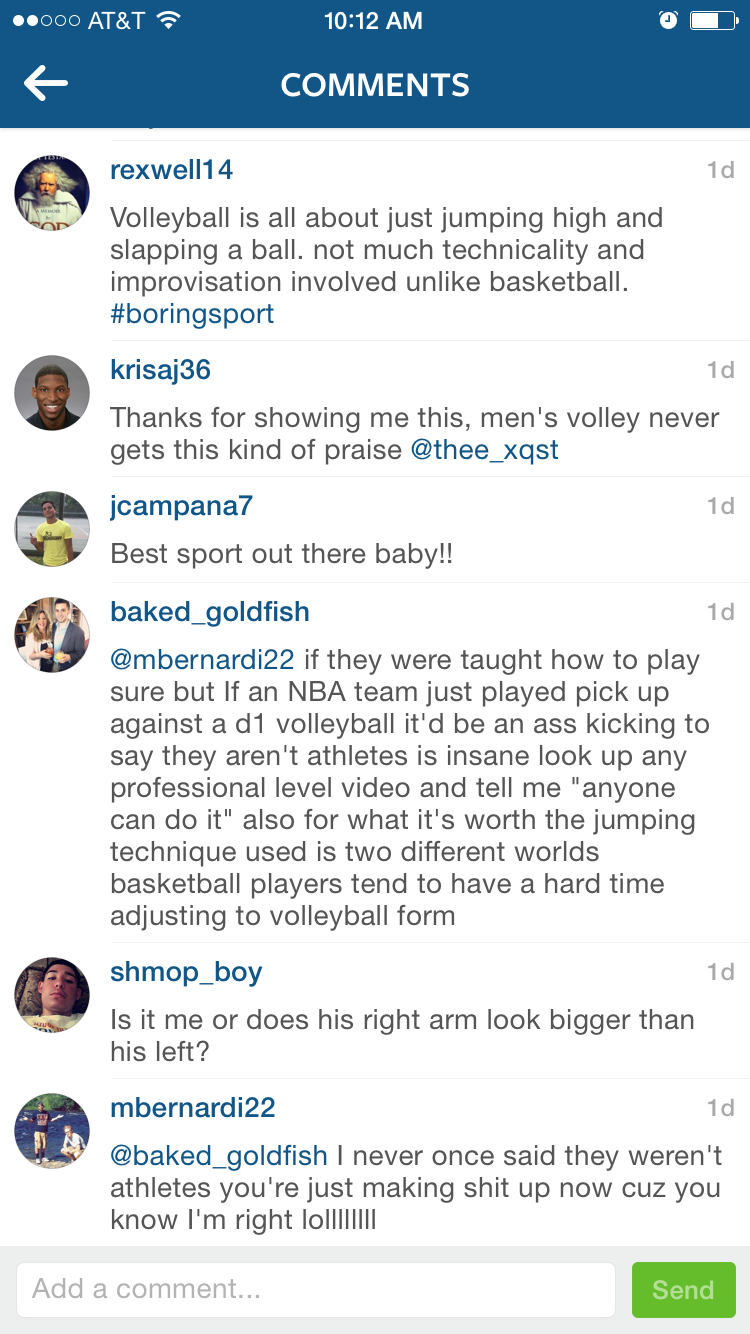This screenshot has height=1334, width=750.
Task: Tap the baked_goldfish username heading
Action: point(210,612)
